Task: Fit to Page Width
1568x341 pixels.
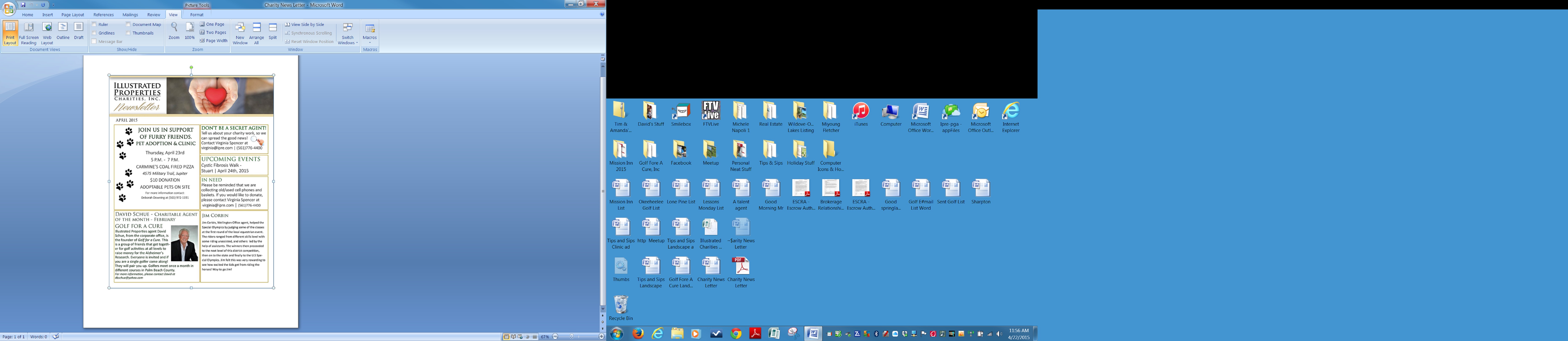Action: (x=214, y=41)
